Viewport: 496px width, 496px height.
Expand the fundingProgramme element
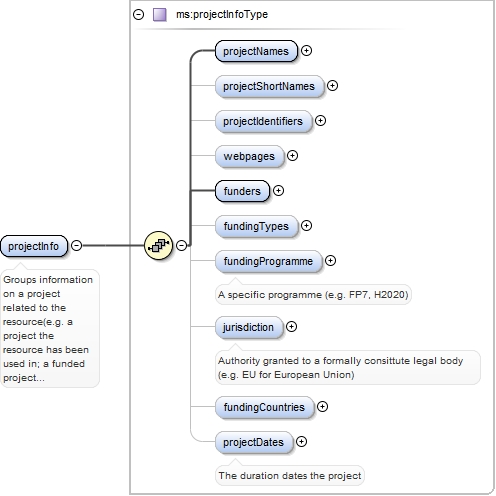tap(330, 261)
